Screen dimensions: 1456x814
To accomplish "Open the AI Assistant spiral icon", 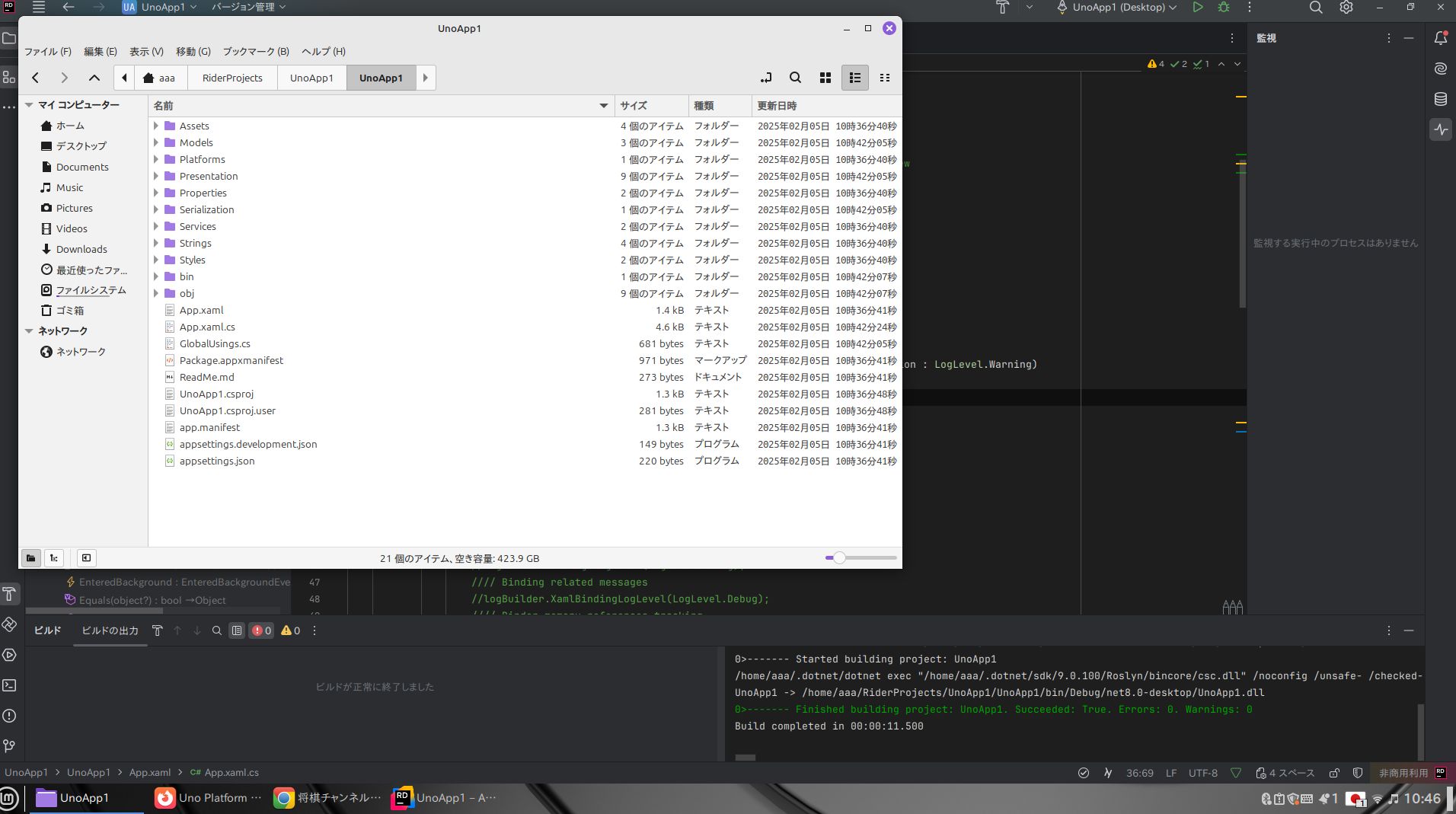I will pos(1441,68).
